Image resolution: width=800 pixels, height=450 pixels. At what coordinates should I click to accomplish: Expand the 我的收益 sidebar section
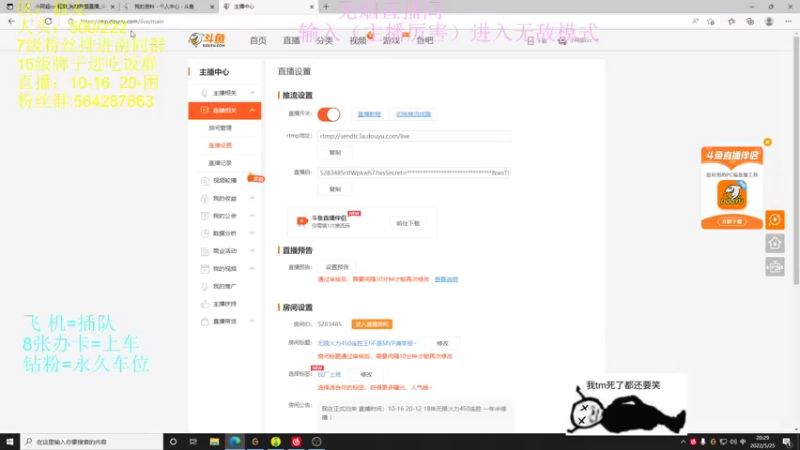[252, 198]
